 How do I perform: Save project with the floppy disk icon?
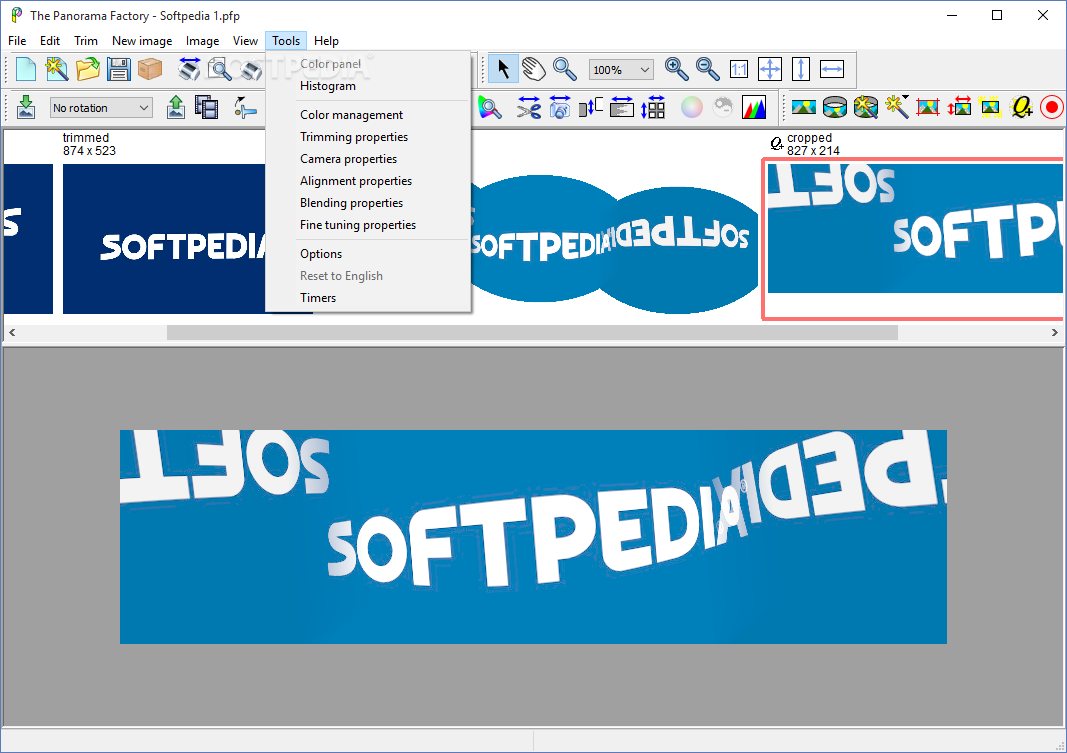(118, 69)
